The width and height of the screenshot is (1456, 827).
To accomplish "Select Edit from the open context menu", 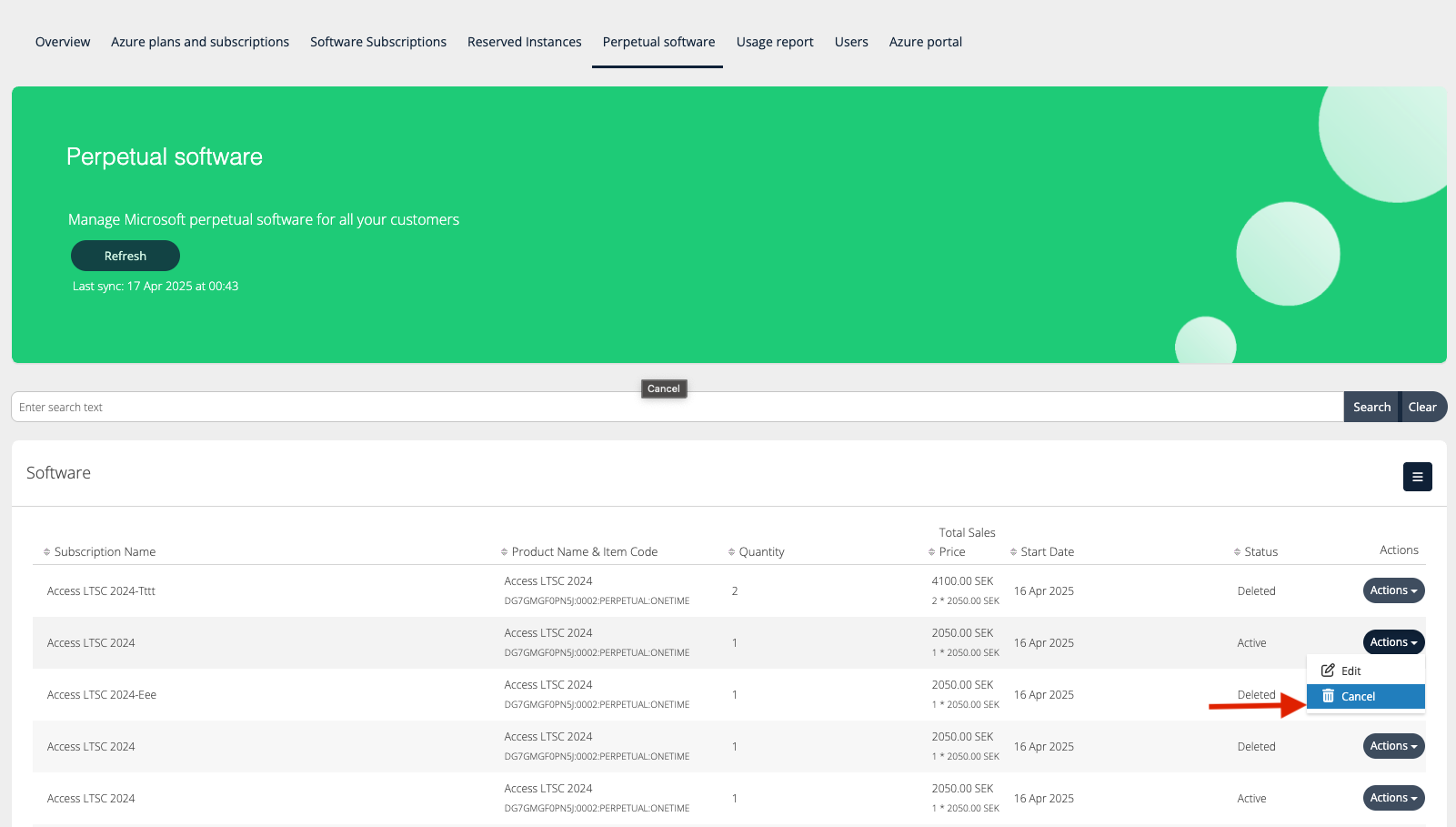I will [x=1350, y=670].
